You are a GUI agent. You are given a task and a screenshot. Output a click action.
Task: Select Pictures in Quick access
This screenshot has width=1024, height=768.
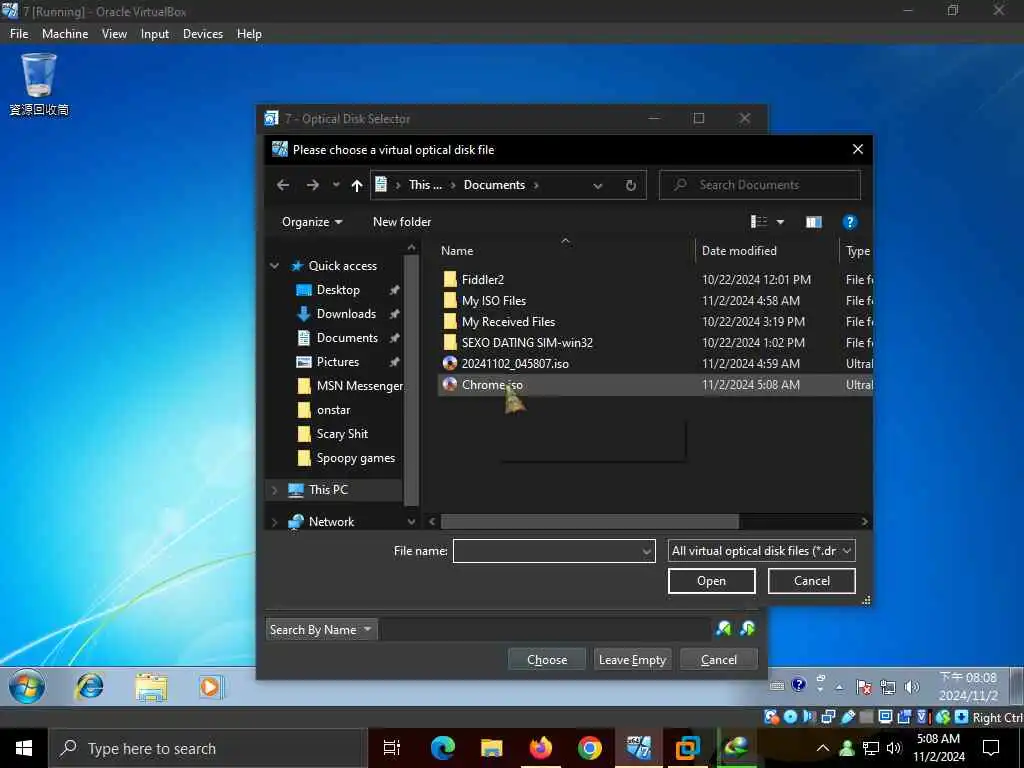(x=337, y=362)
